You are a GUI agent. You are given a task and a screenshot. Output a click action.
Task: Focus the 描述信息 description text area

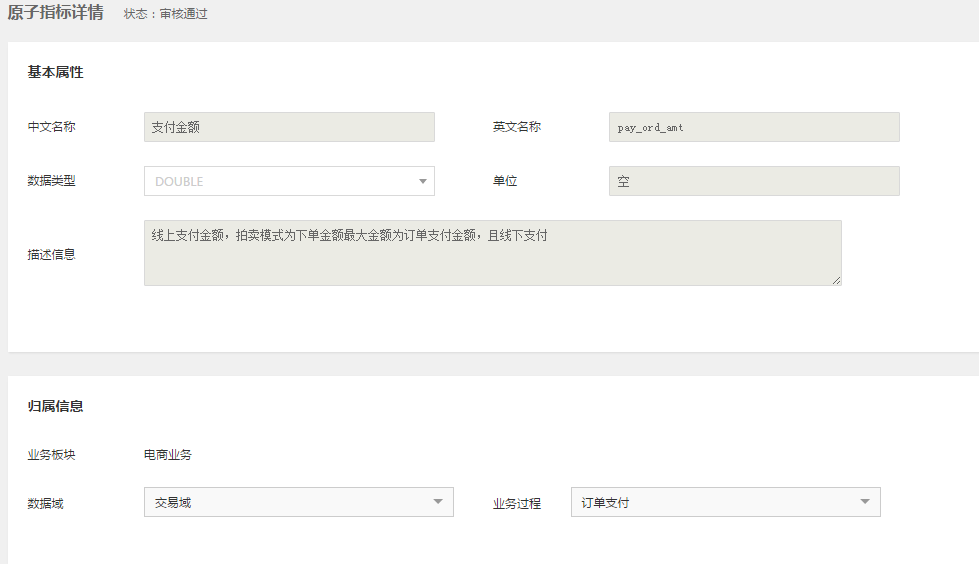tap(492, 253)
